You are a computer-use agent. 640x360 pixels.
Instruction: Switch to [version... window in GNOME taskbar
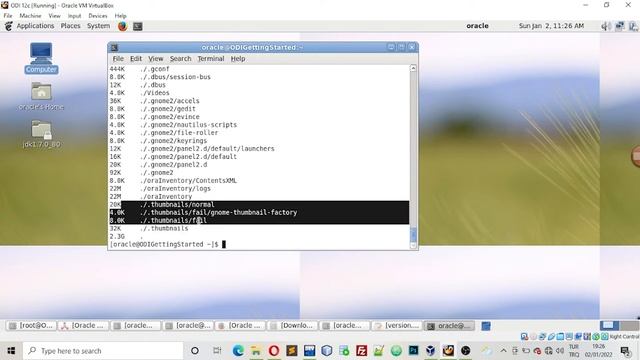[x=397, y=326]
